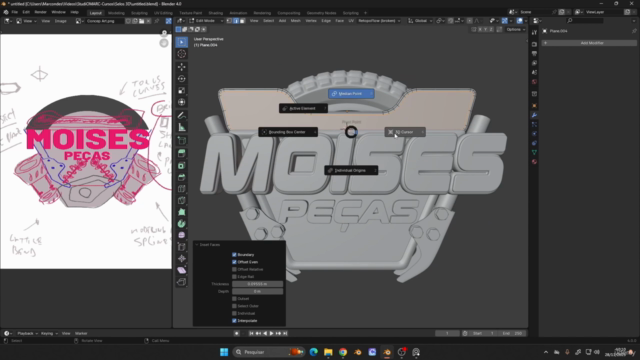Open the Keying dropdown in timeline

(49, 333)
